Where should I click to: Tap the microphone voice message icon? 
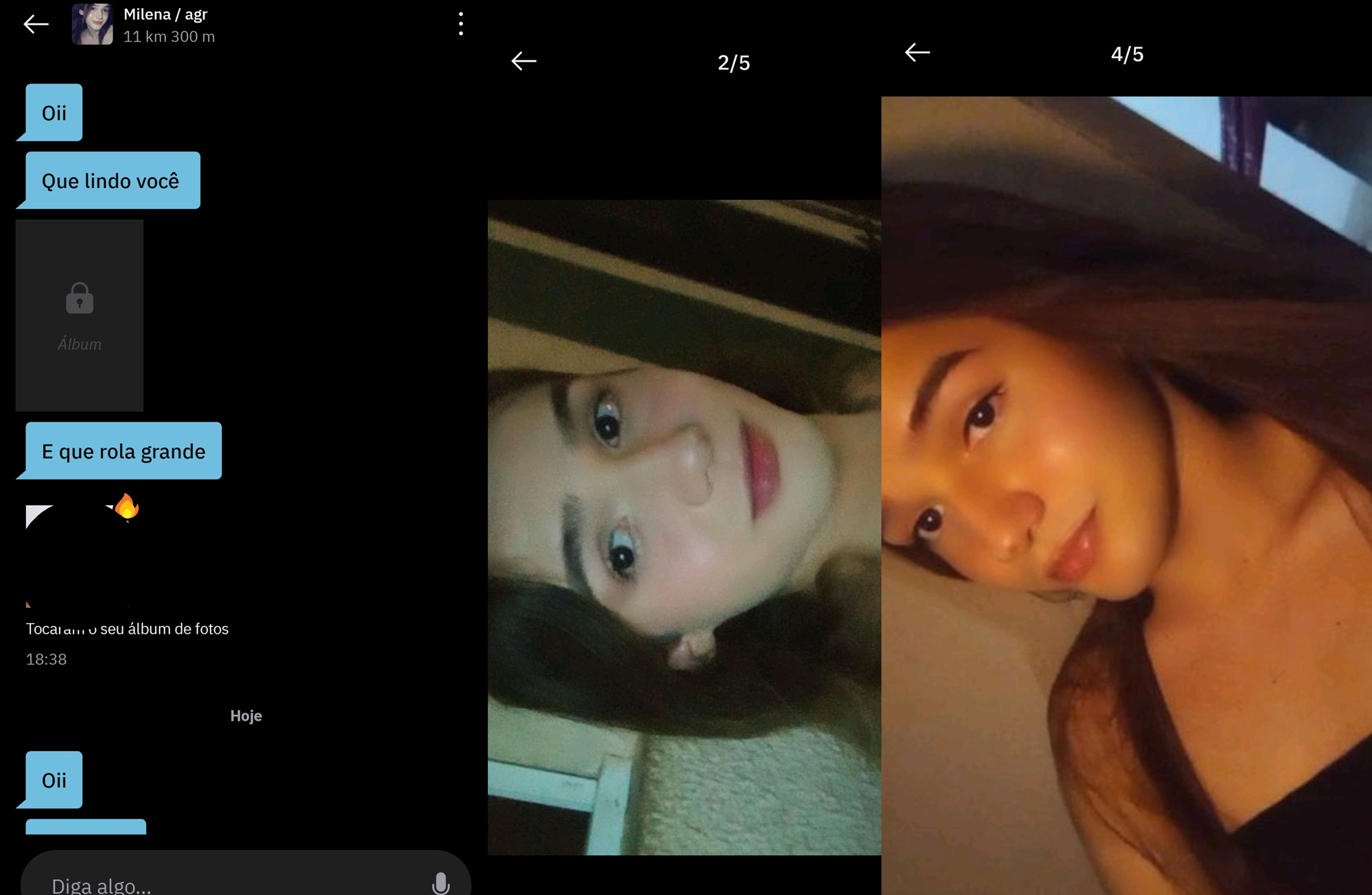pyautogui.click(x=440, y=883)
